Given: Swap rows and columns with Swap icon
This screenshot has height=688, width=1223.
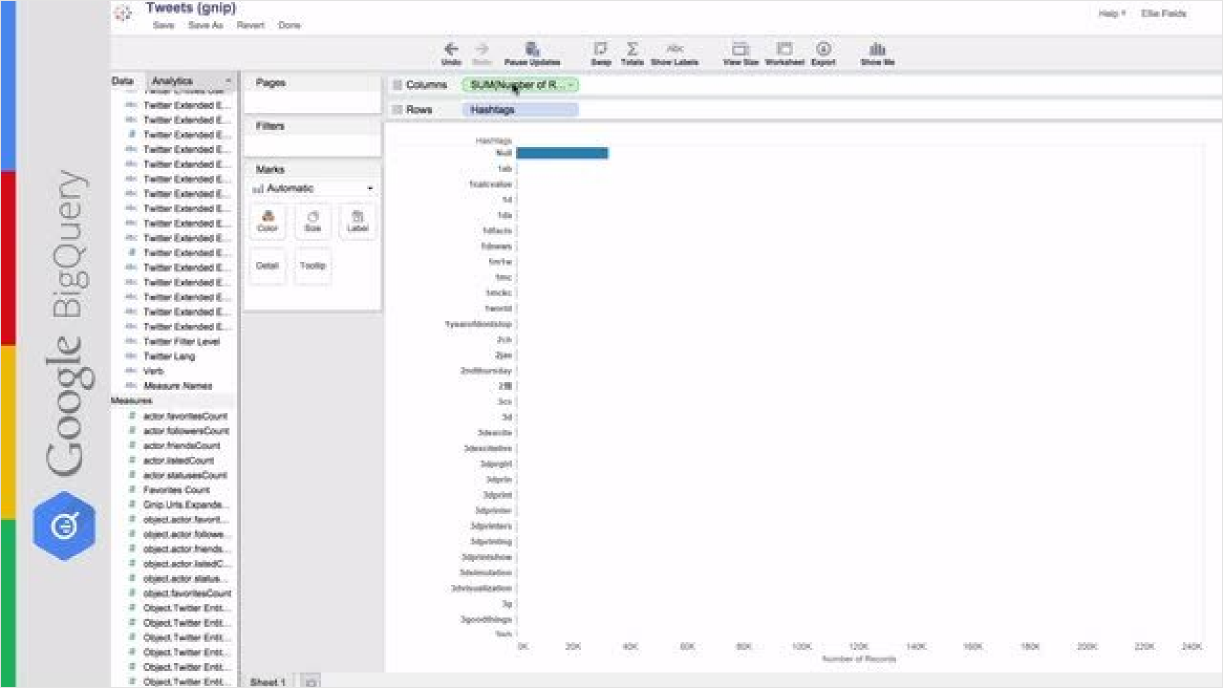Looking at the screenshot, I should [600, 49].
